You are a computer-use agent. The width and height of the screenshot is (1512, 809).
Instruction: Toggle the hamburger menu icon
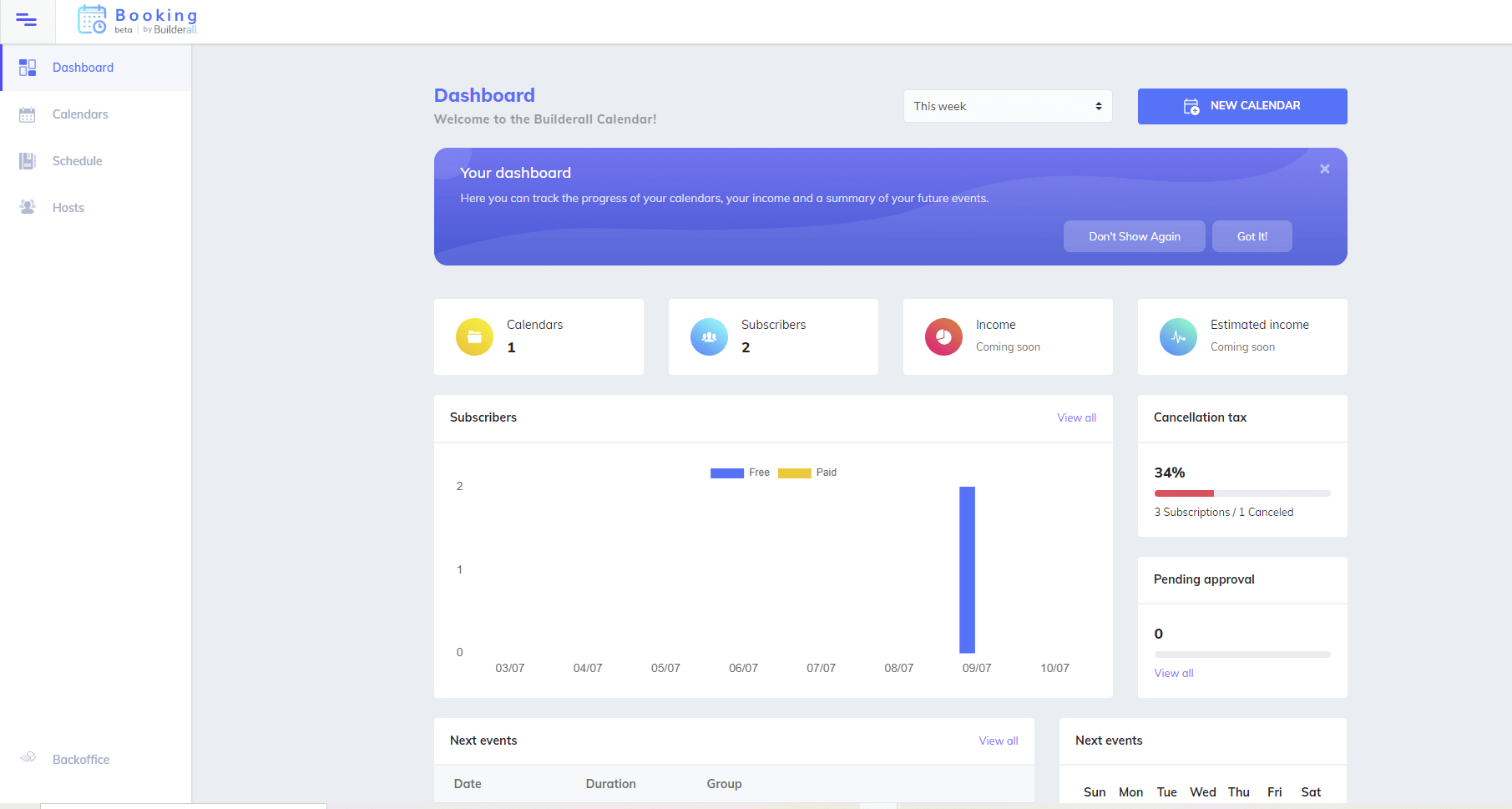click(27, 20)
